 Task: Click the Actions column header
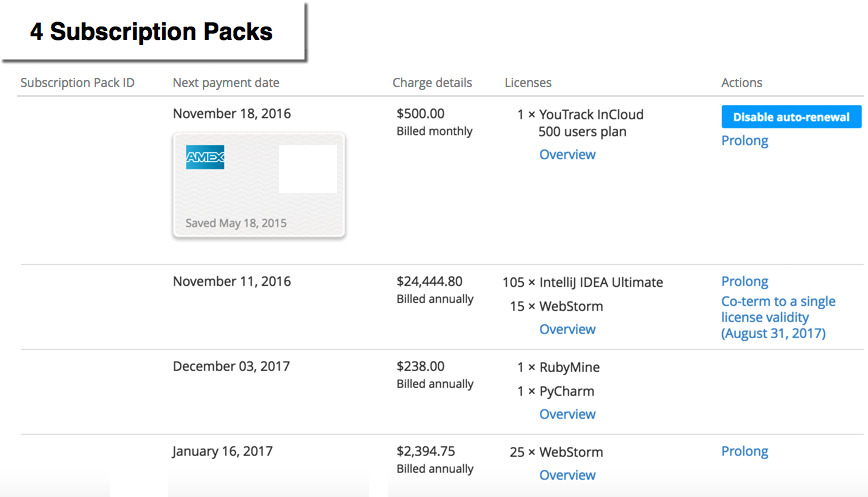point(742,82)
